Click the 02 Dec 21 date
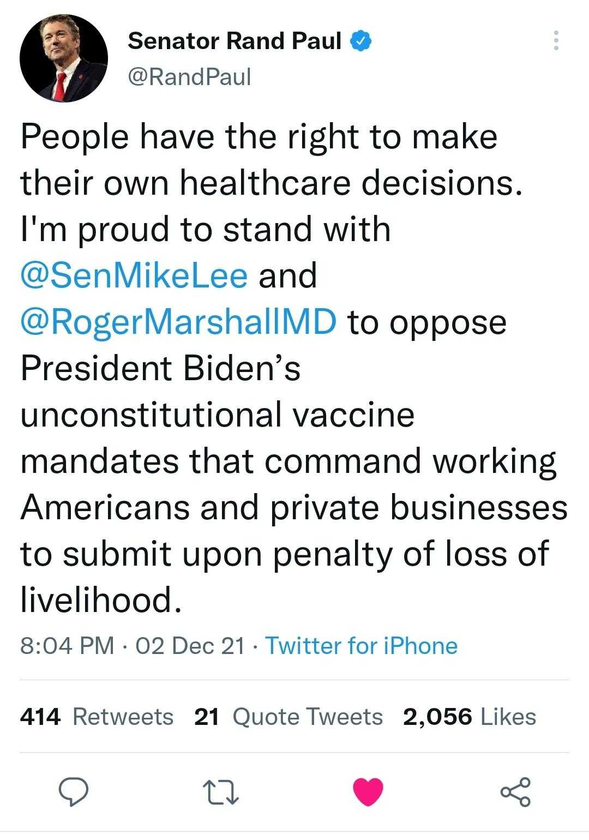This screenshot has width=589, height=840. 190,646
